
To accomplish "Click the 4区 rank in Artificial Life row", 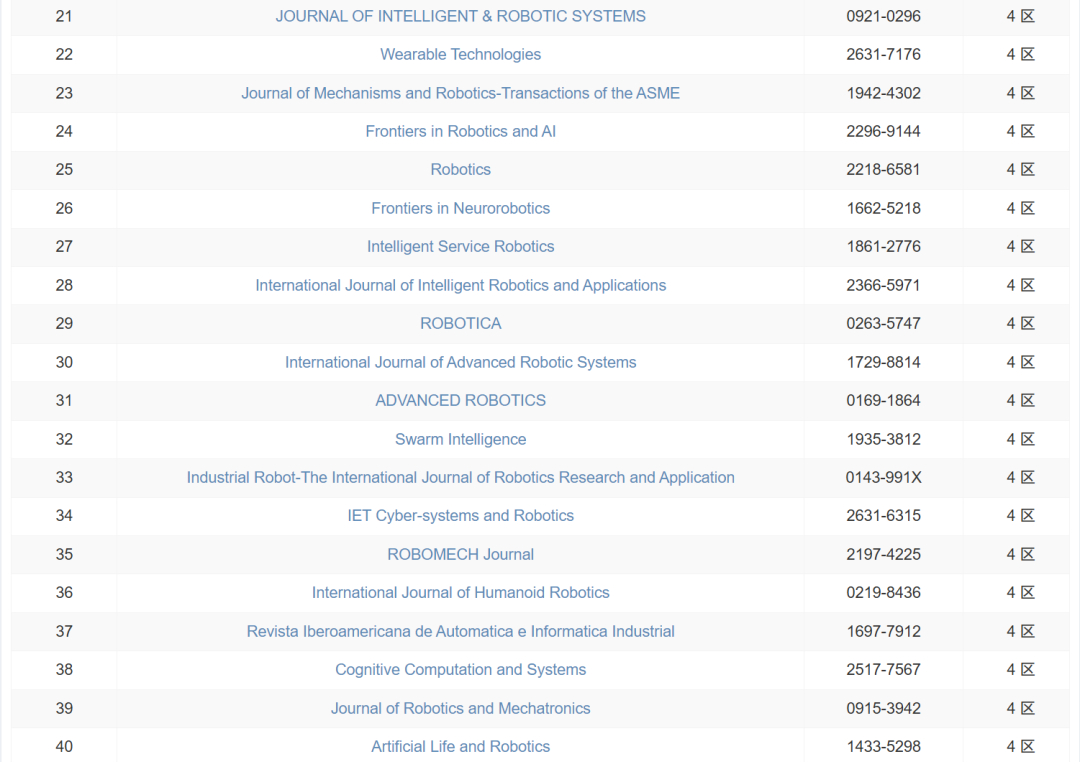I will (1020, 746).
